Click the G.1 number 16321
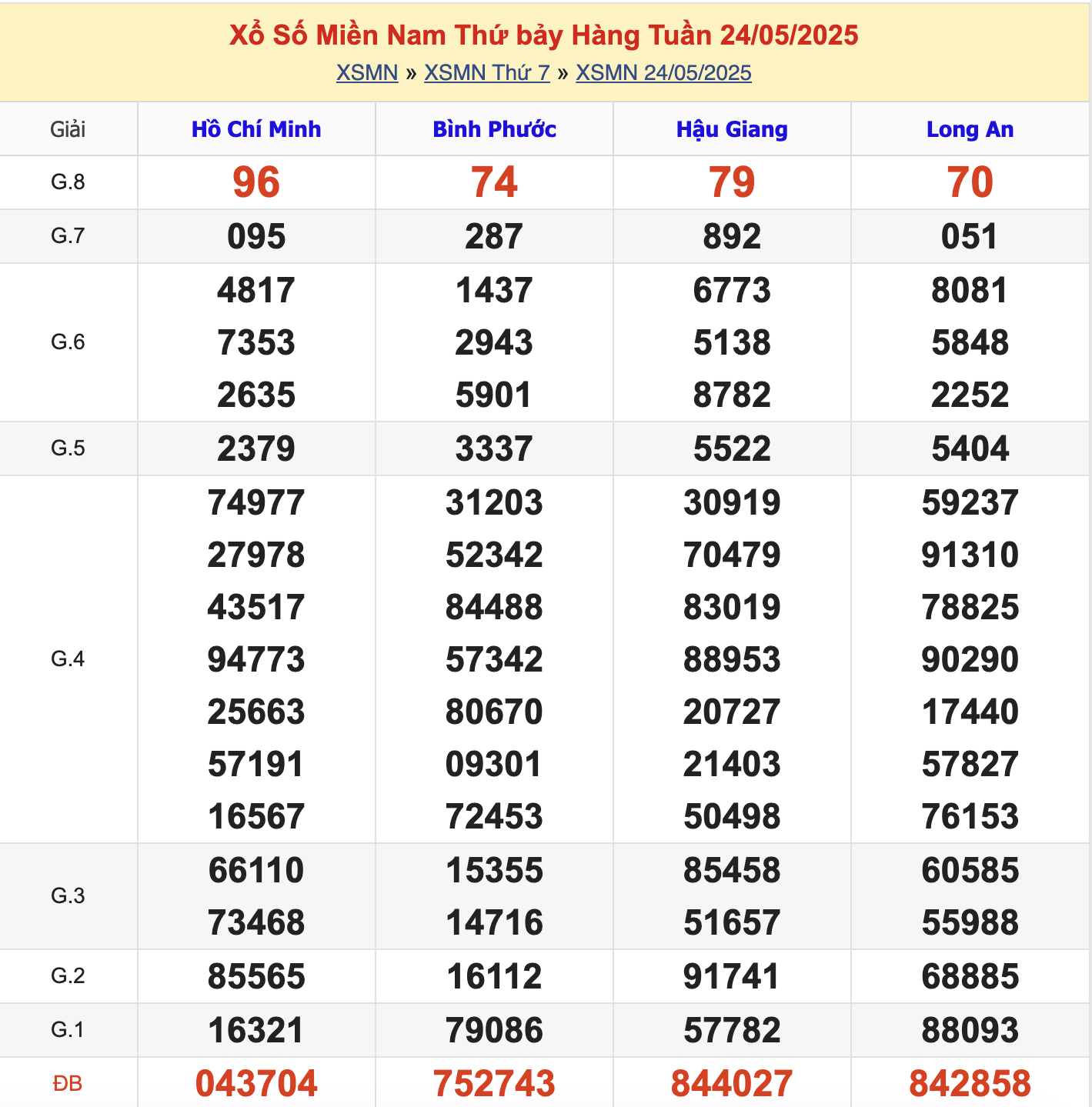1092x1107 pixels. click(x=256, y=1030)
